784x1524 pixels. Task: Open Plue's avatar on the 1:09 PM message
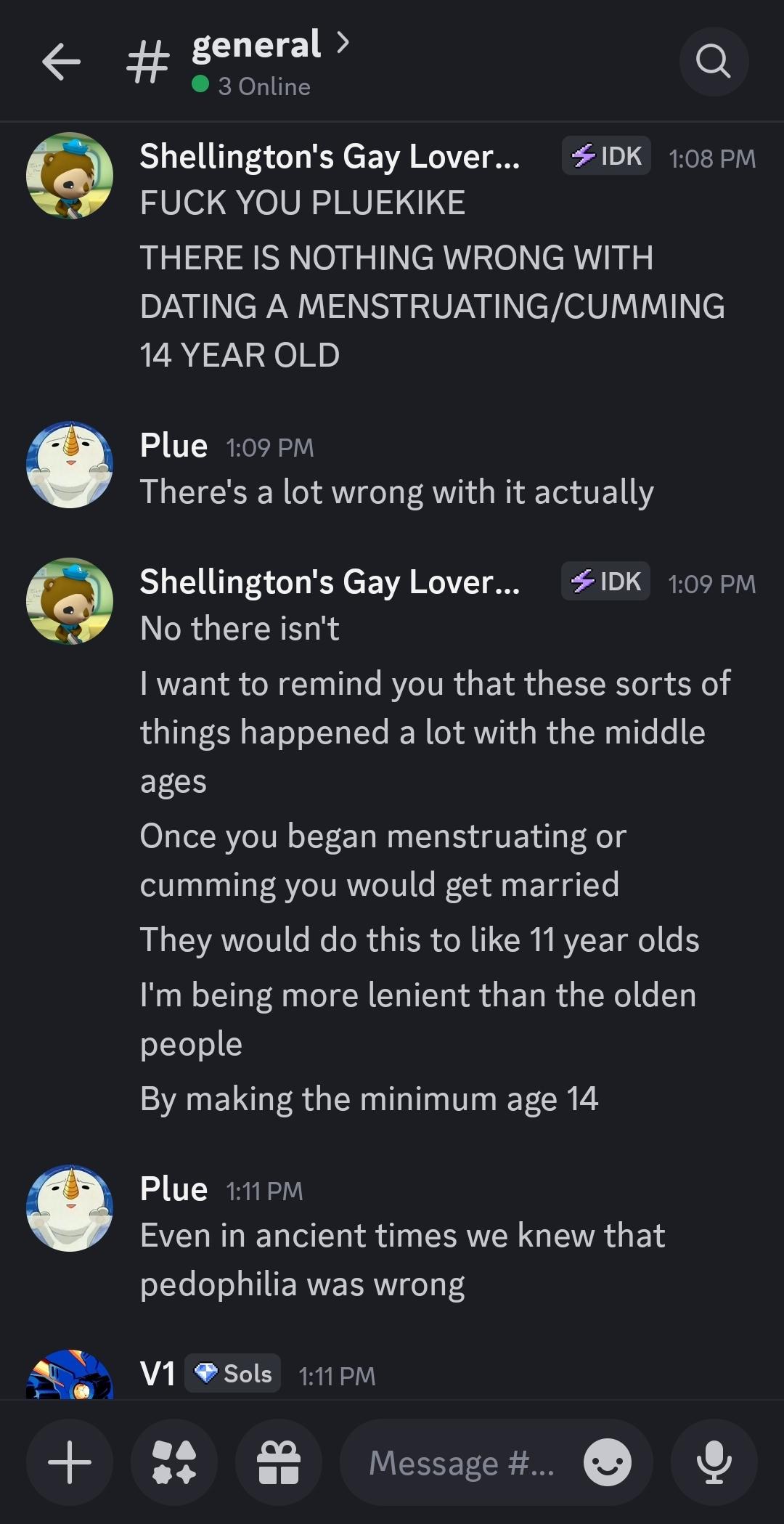pos(70,465)
